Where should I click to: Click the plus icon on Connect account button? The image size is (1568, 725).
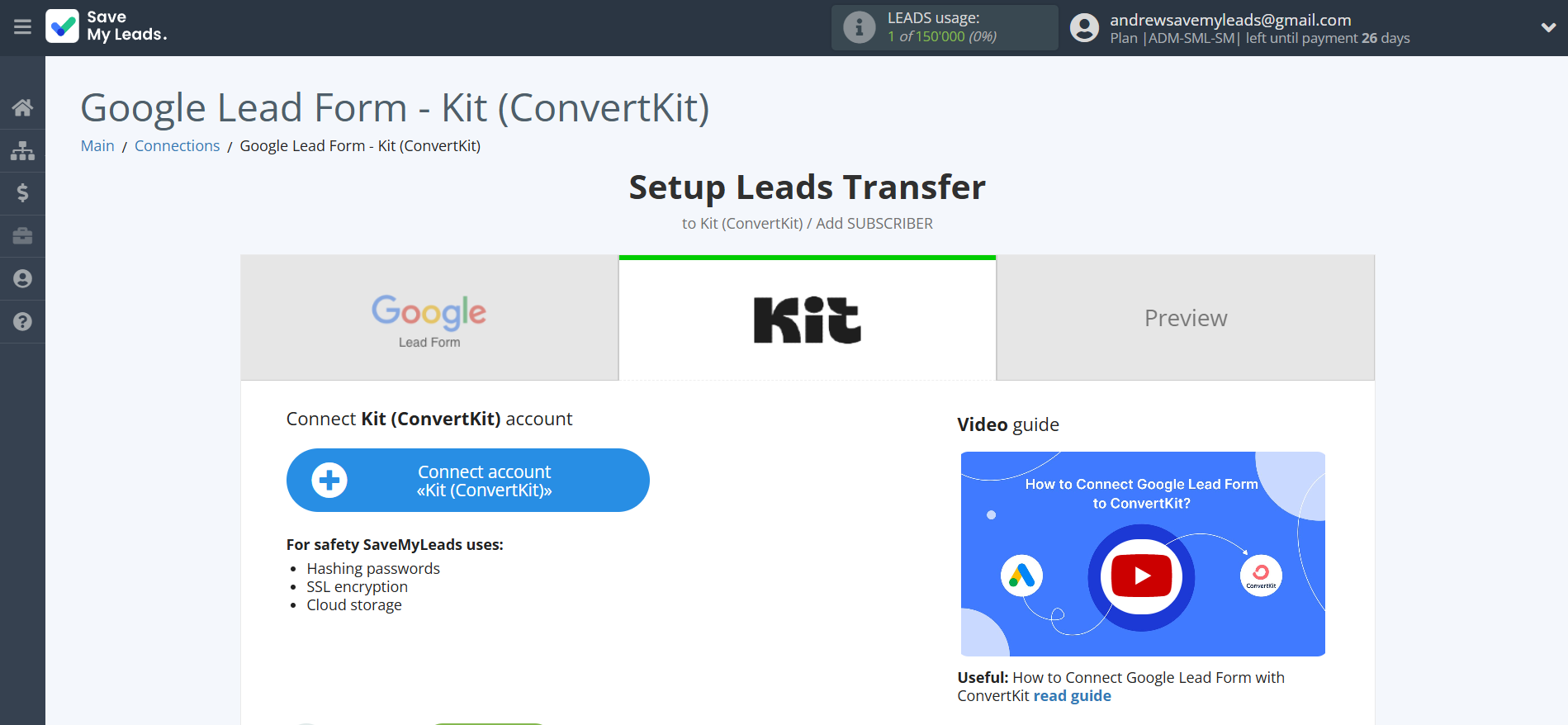[x=329, y=480]
